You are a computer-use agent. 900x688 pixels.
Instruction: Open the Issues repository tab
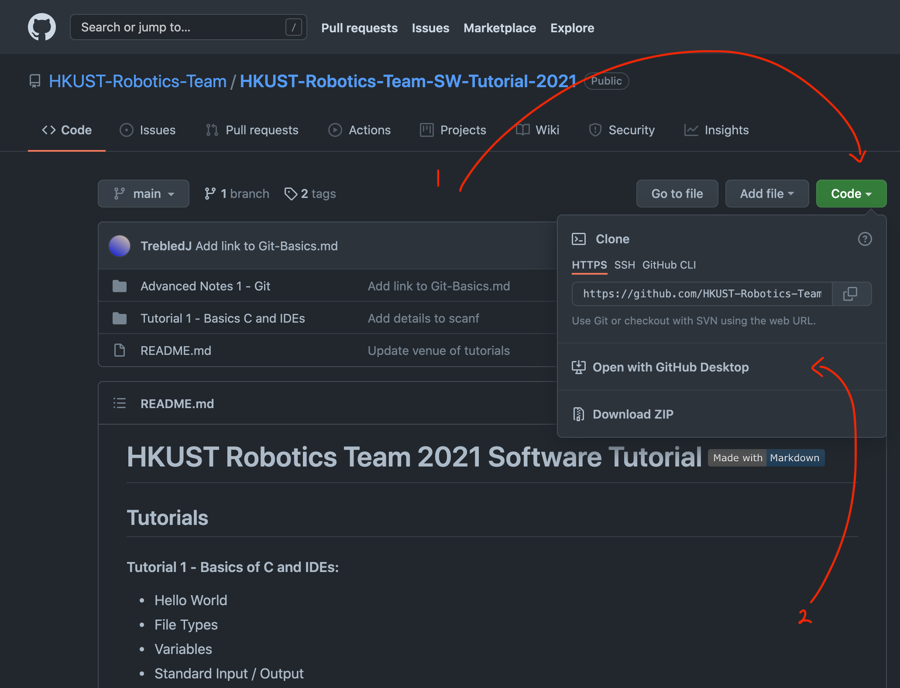[147, 130]
